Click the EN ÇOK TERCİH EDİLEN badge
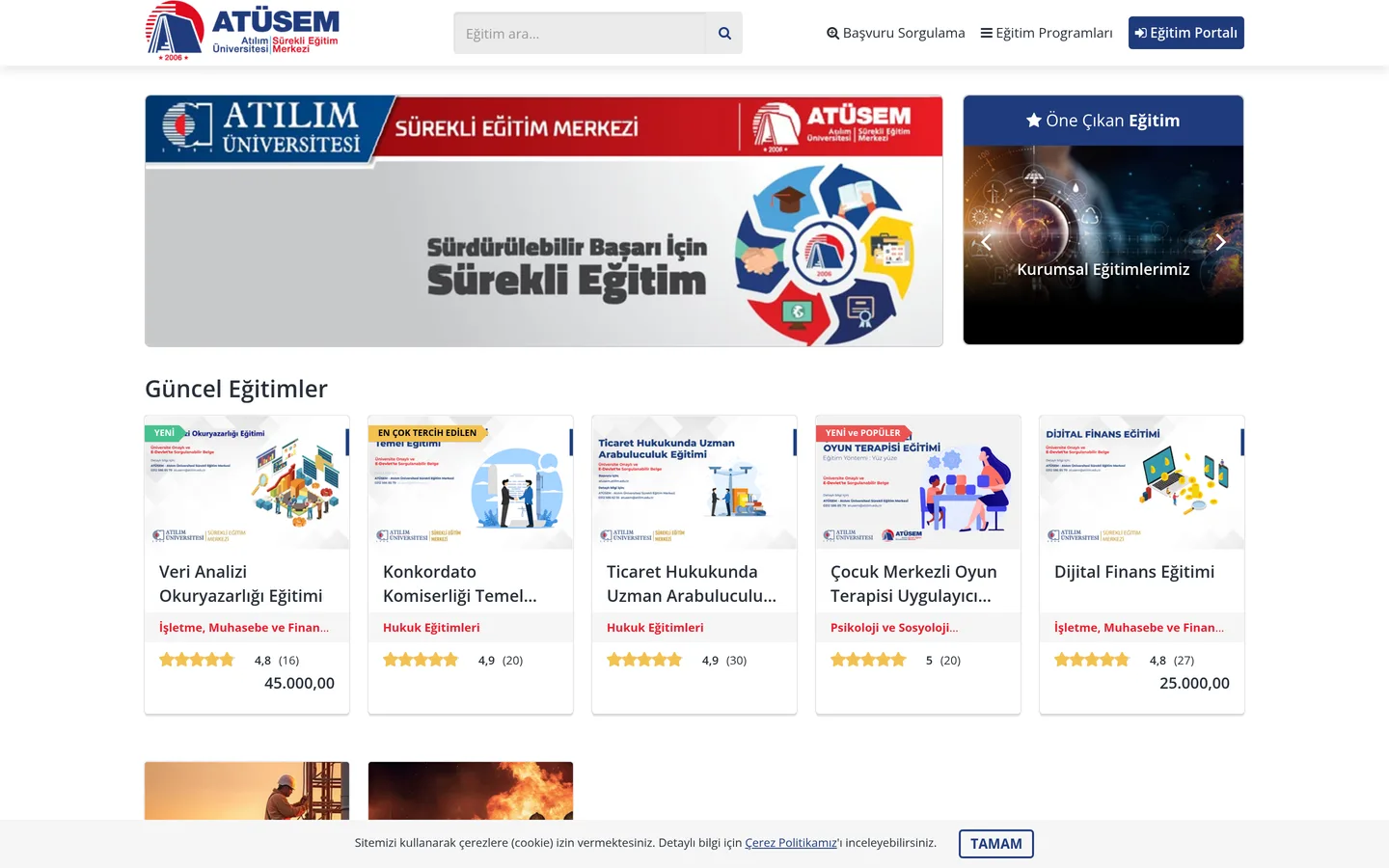This screenshot has height=868, width=1389. coord(427,433)
